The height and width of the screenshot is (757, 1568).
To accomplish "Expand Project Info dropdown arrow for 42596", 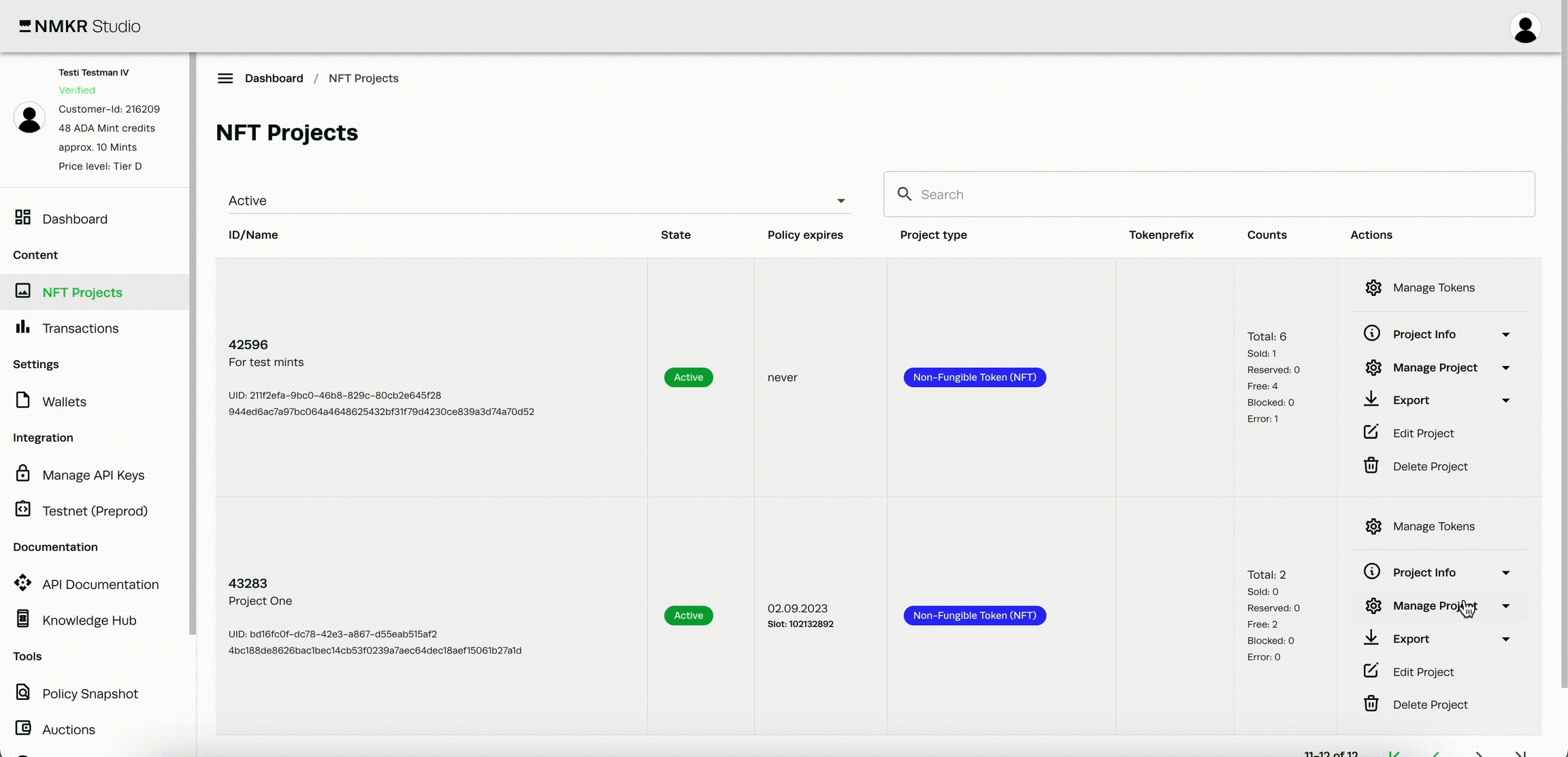I will tap(1506, 335).
